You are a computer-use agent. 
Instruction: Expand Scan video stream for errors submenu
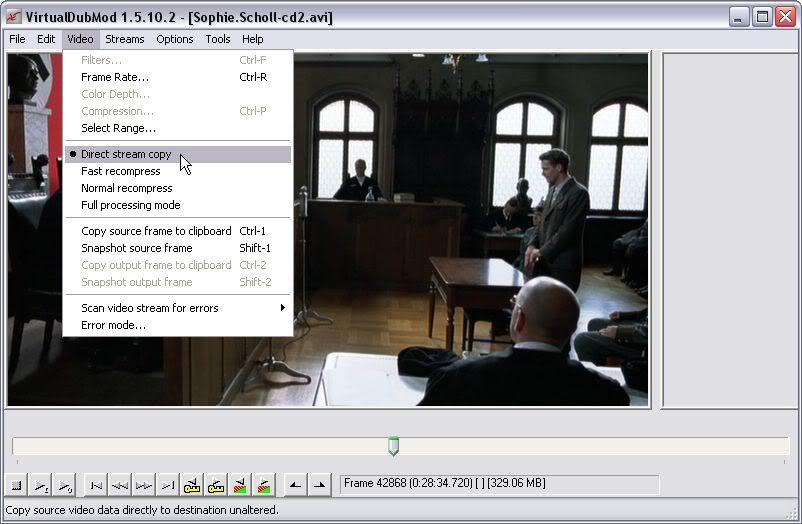[x=150, y=308]
